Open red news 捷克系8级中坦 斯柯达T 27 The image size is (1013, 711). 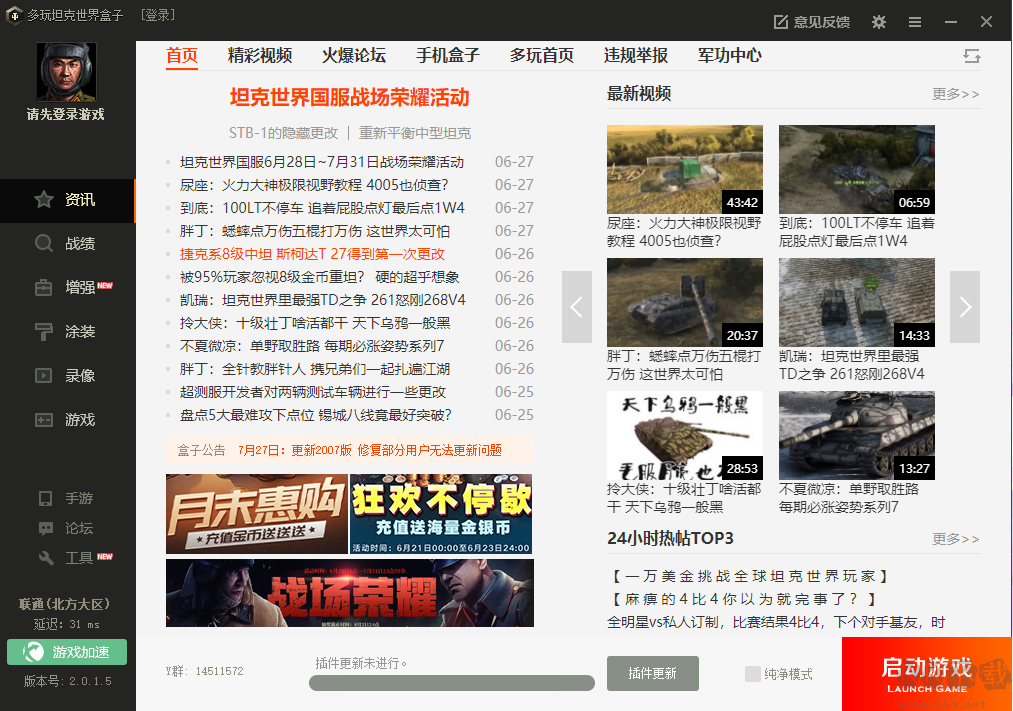pyautogui.click(x=312, y=254)
